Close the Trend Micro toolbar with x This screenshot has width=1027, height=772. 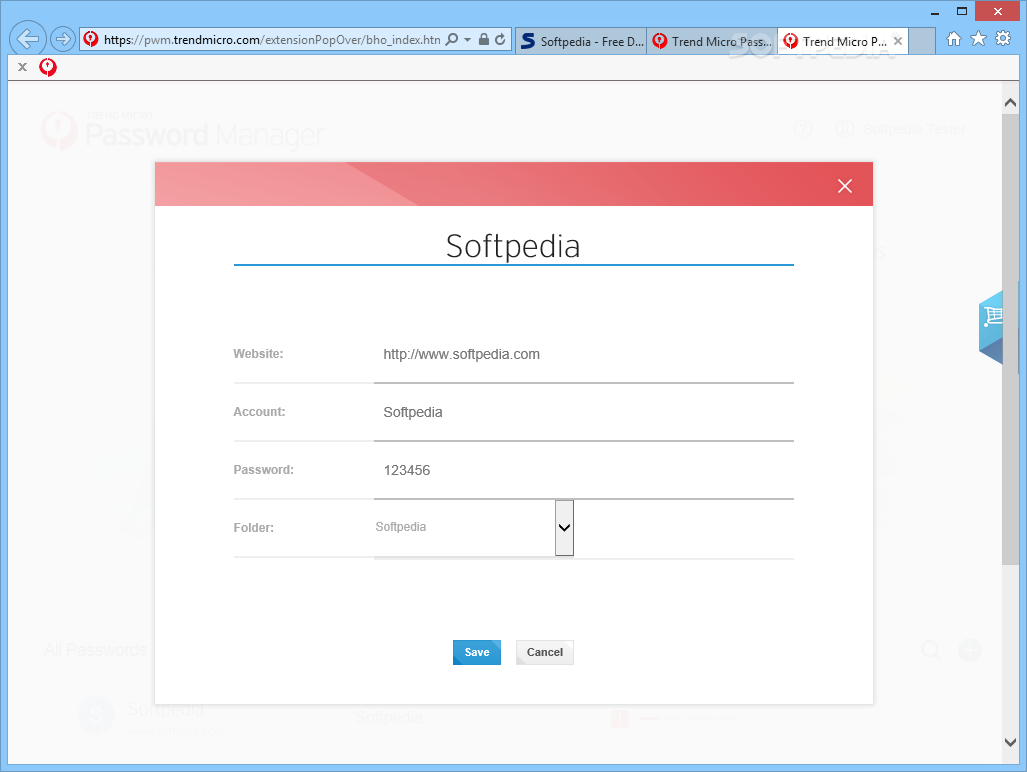pos(22,67)
